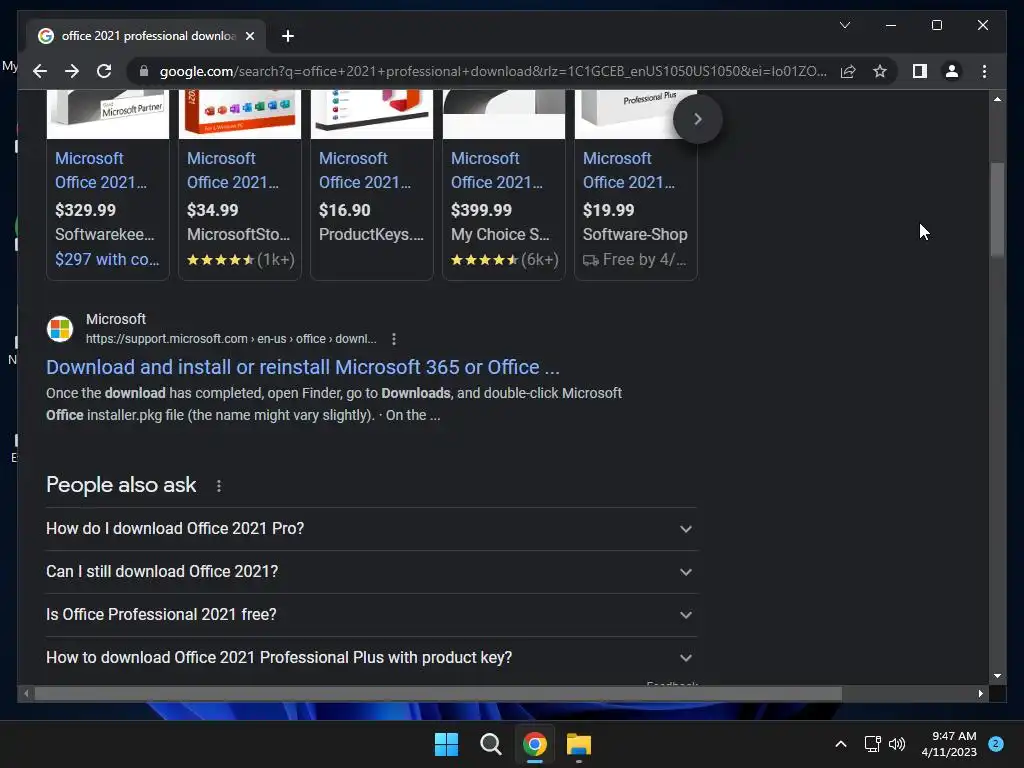Open Chrome side panel icon
1024x768 pixels.
(920, 71)
